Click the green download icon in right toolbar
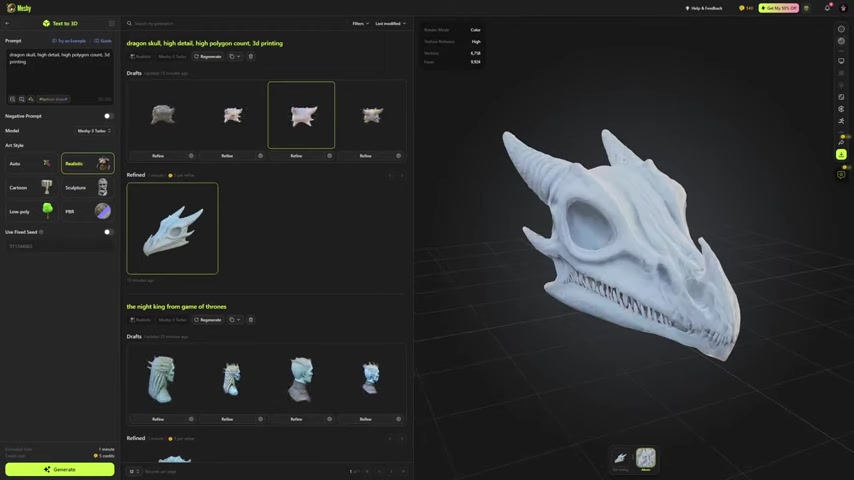This screenshot has width=854, height=480. coord(841,155)
